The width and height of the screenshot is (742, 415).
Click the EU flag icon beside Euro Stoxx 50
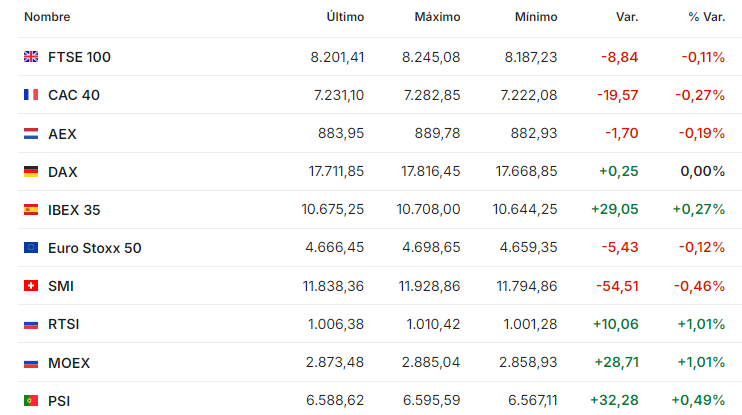(x=31, y=247)
